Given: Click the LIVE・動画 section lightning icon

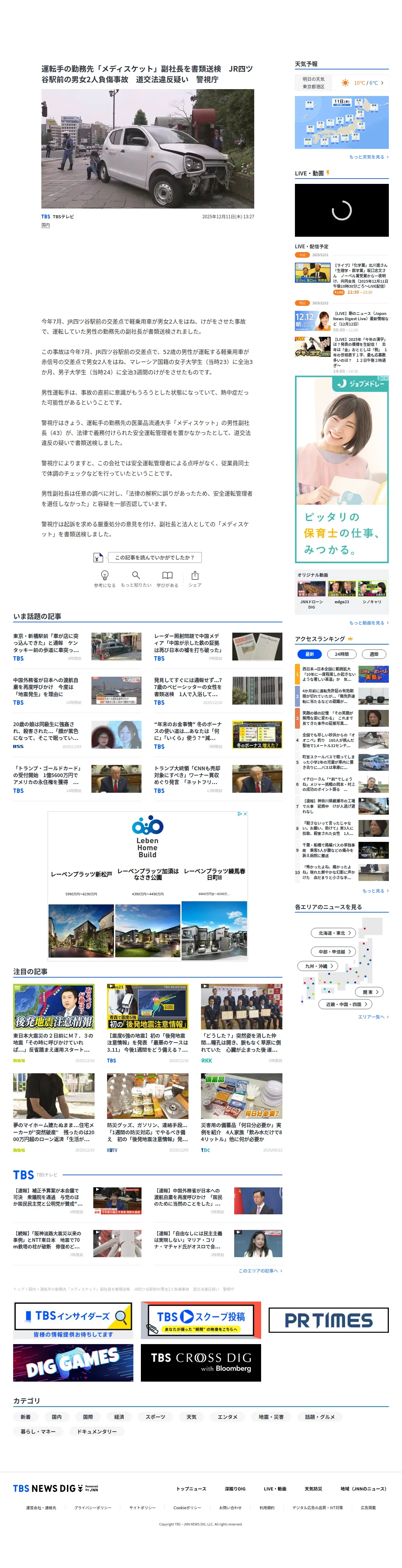Looking at the screenshot, I should 328,173.
